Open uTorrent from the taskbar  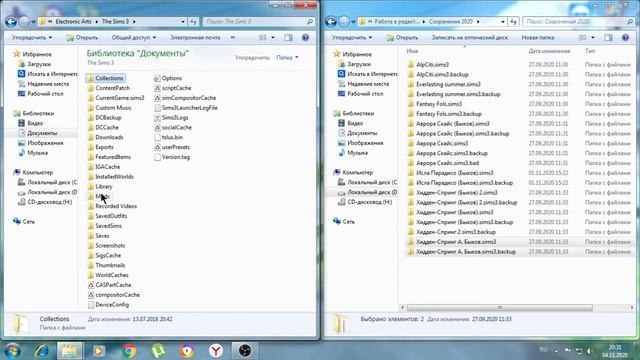point(158,351)
